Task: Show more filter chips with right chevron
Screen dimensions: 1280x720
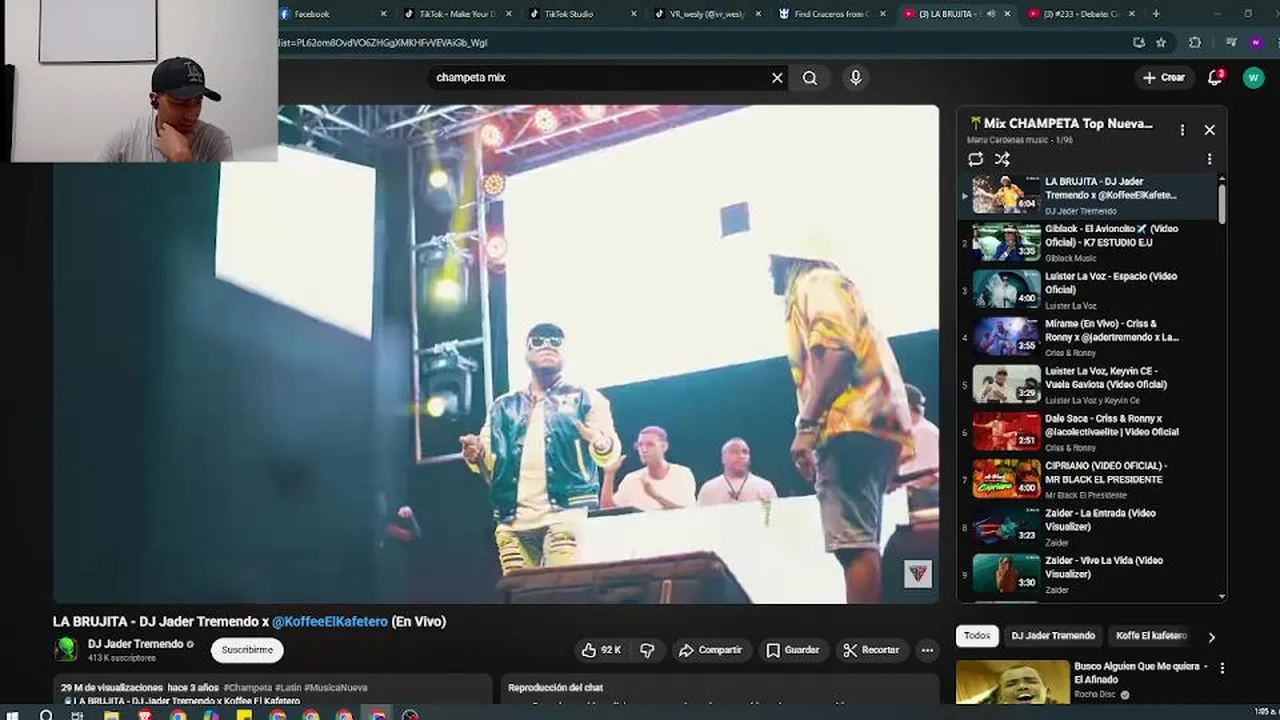Action: point(1211,637)
